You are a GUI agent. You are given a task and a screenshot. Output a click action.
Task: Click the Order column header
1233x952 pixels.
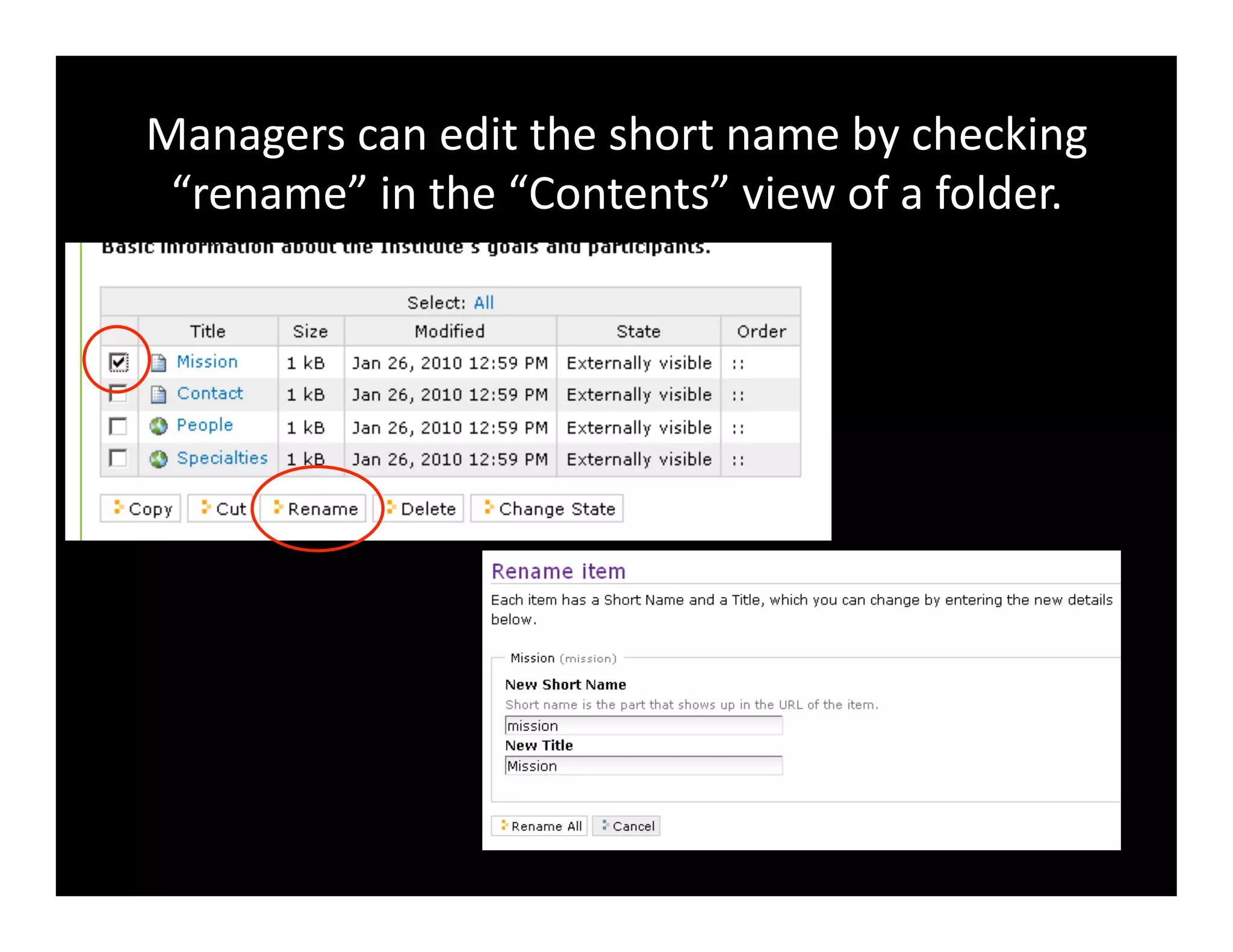click(x=762, y=331)
